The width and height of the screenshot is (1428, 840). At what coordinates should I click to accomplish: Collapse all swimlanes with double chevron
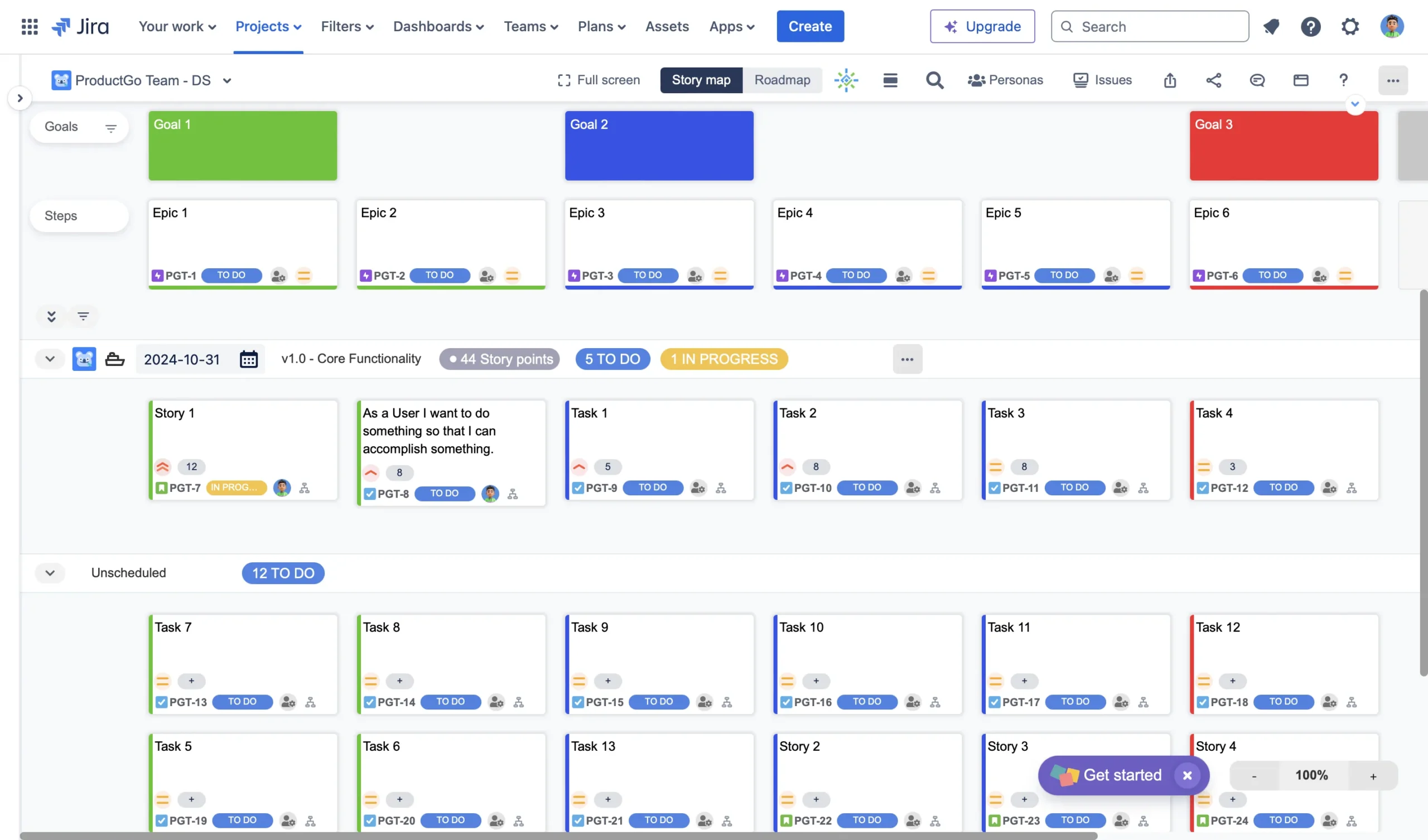coord(51,316)
